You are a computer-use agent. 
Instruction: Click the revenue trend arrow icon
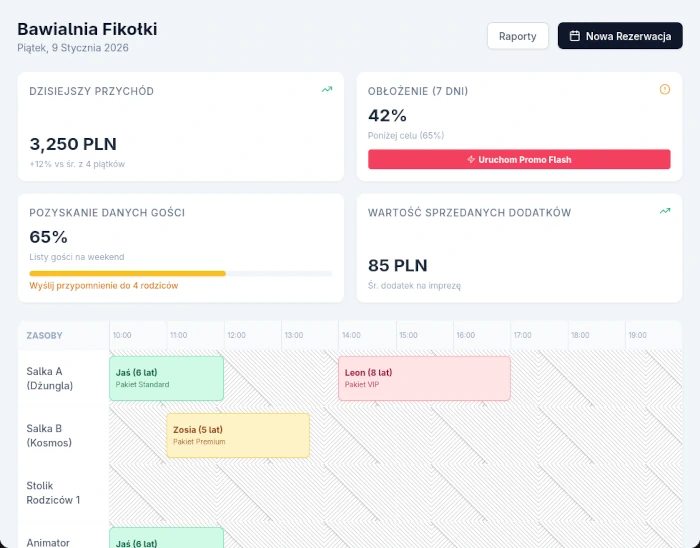327,90
